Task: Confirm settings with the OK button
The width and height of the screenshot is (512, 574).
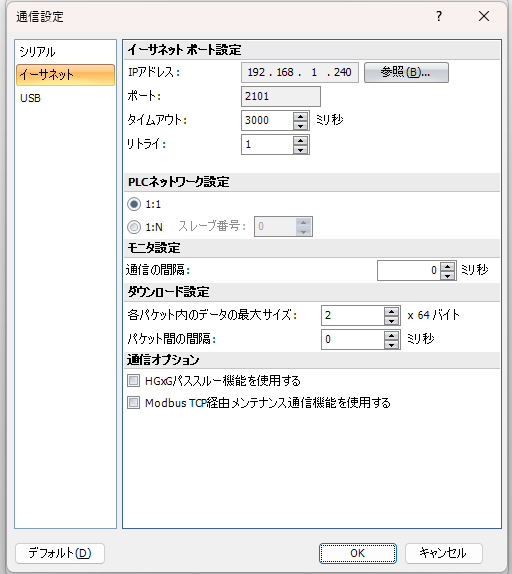Action: tap(358, 553)
